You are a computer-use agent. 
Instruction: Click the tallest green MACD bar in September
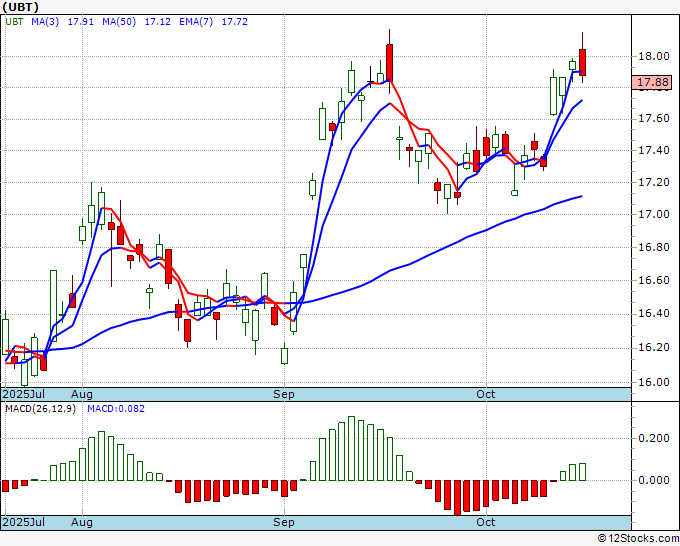351,448
